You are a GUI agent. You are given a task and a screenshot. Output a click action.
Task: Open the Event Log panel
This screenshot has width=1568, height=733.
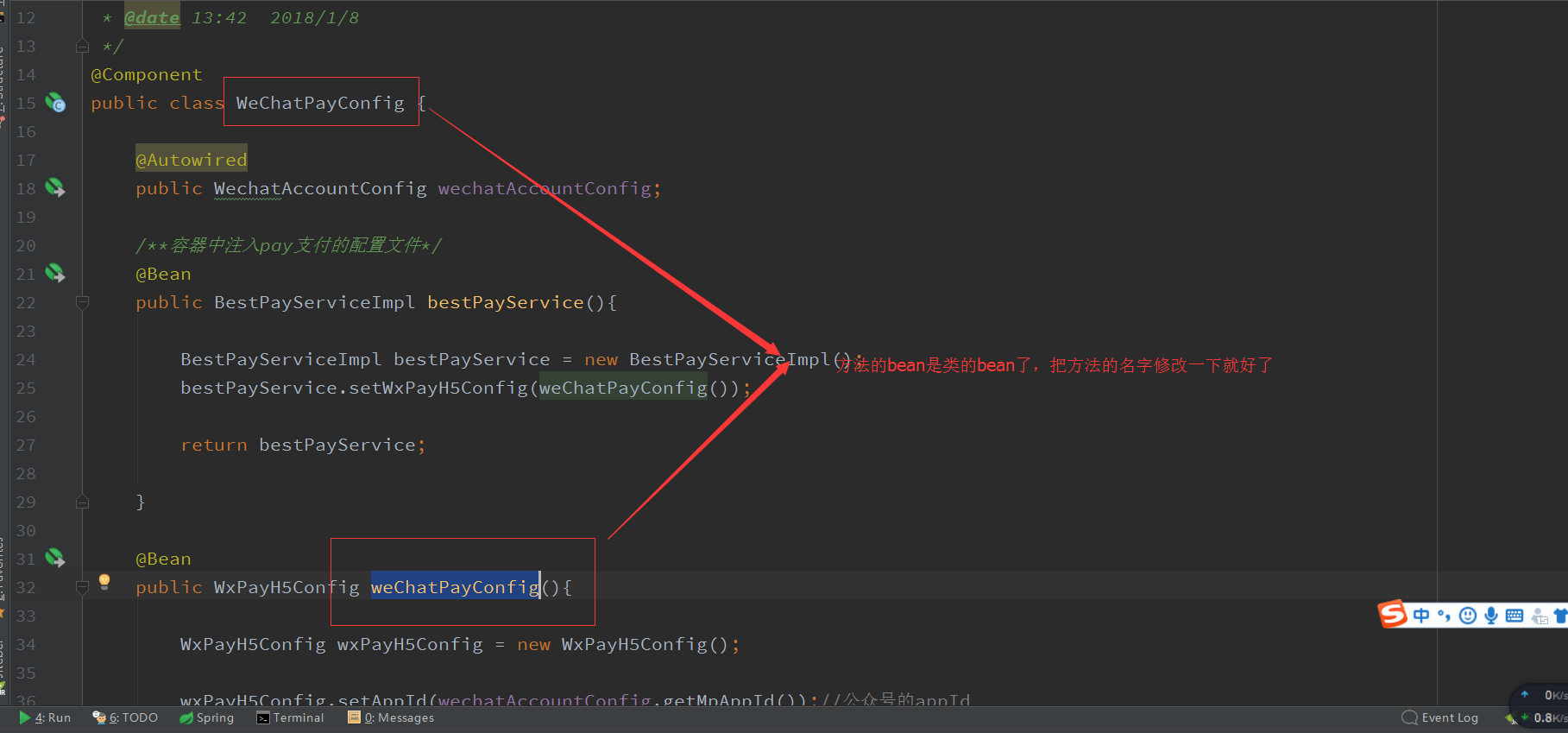click(x=1439, y=717)
